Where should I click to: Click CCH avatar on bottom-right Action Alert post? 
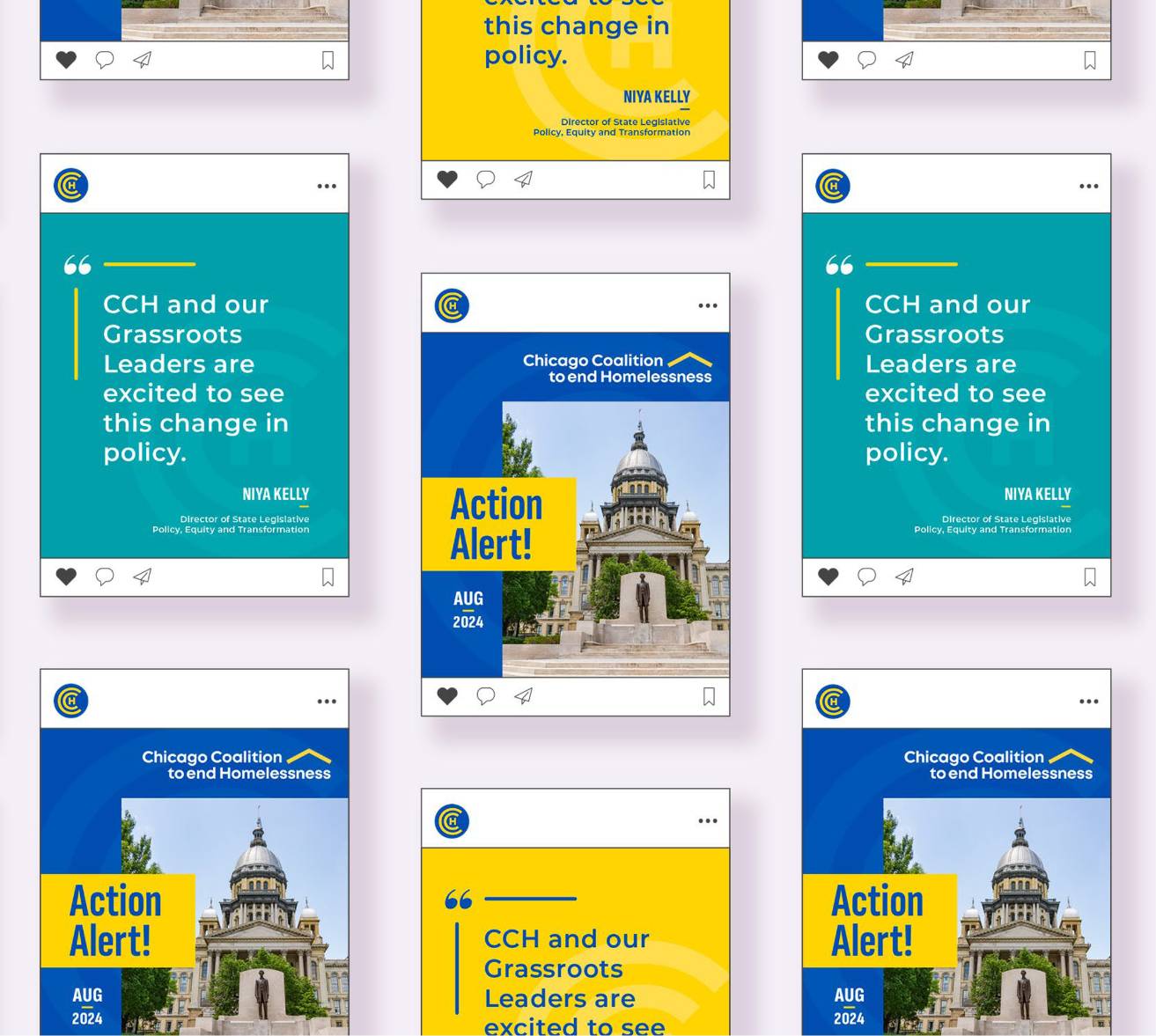click(x=833, y=702)
